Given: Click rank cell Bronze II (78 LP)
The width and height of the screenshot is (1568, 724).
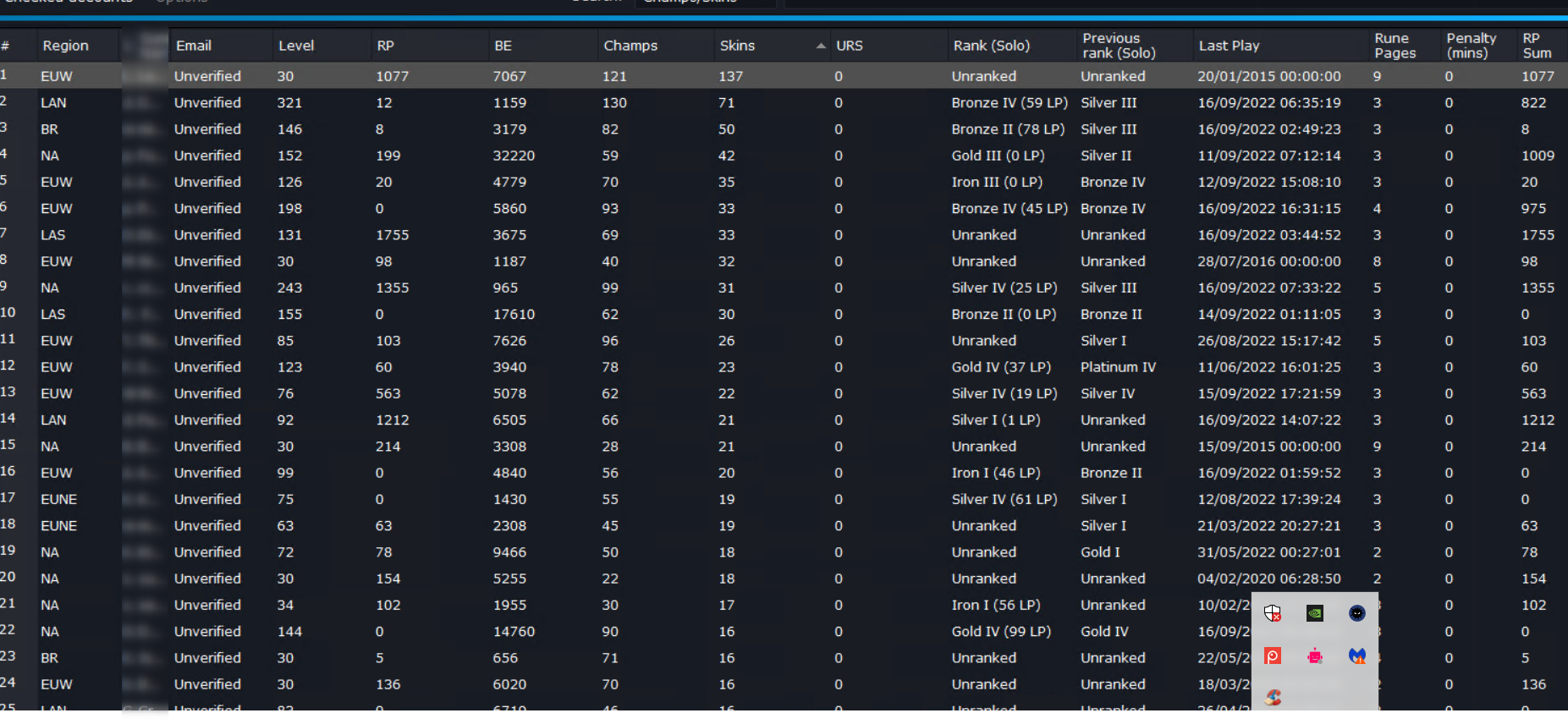Looking at the screenshot, I should click(x=1007, y=129).
